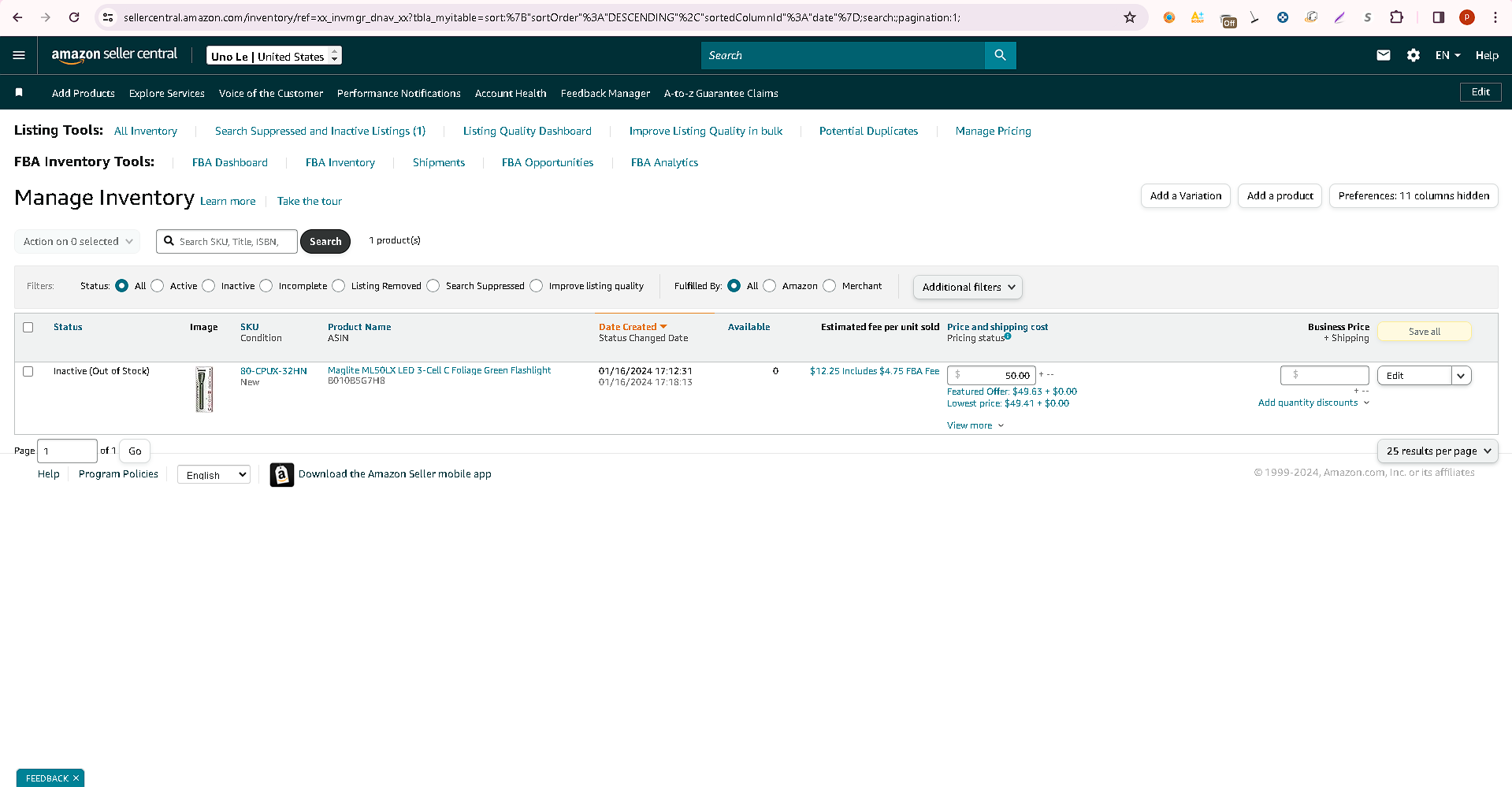
Task: Open the Maglite ML50LX product name link
Action: click(439, 370)
